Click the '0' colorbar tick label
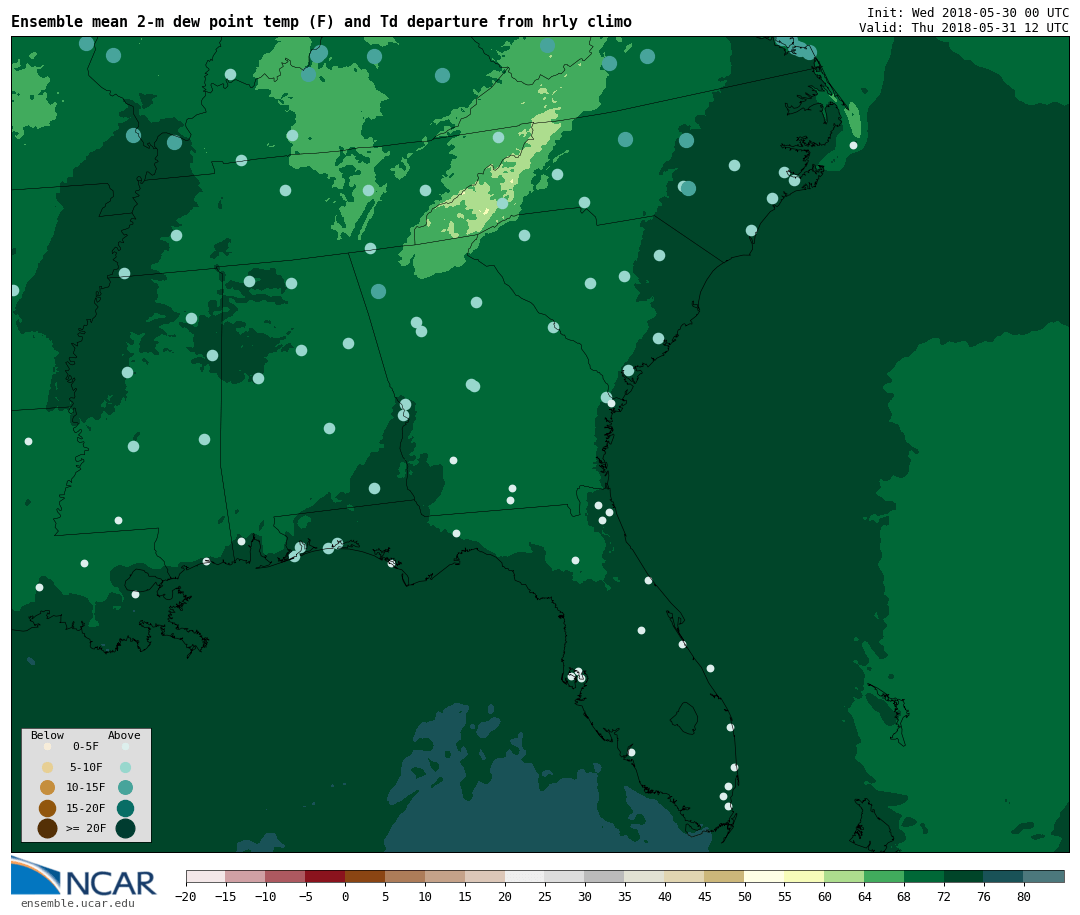The image size is (1080, 915). coord(345,896)
